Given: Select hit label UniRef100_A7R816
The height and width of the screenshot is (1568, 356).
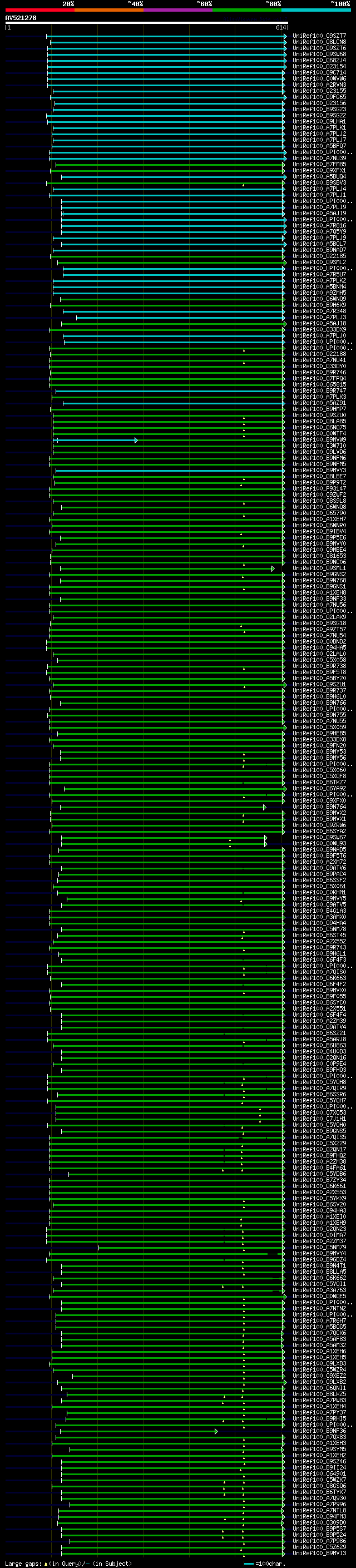Looking at the screenshot, I should (x=319, y=226).
